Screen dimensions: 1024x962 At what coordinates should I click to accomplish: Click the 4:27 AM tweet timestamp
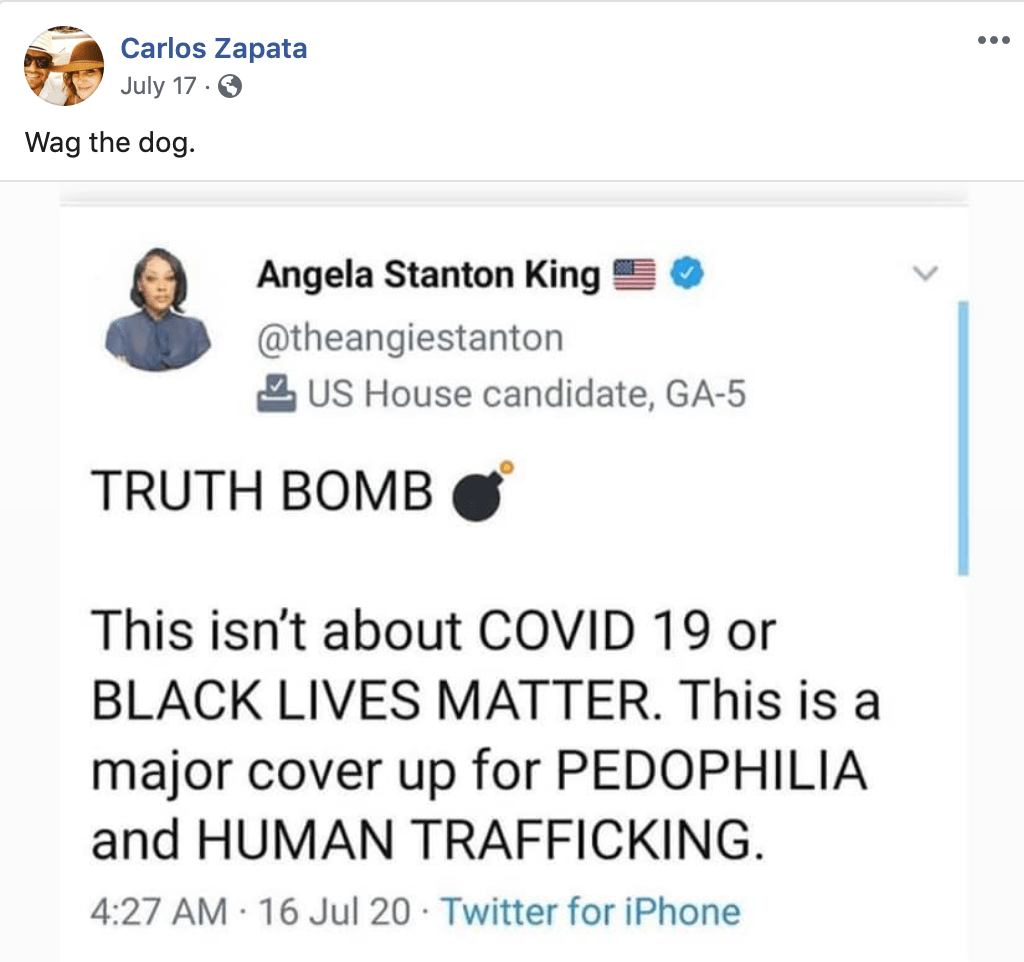(159, 911)
